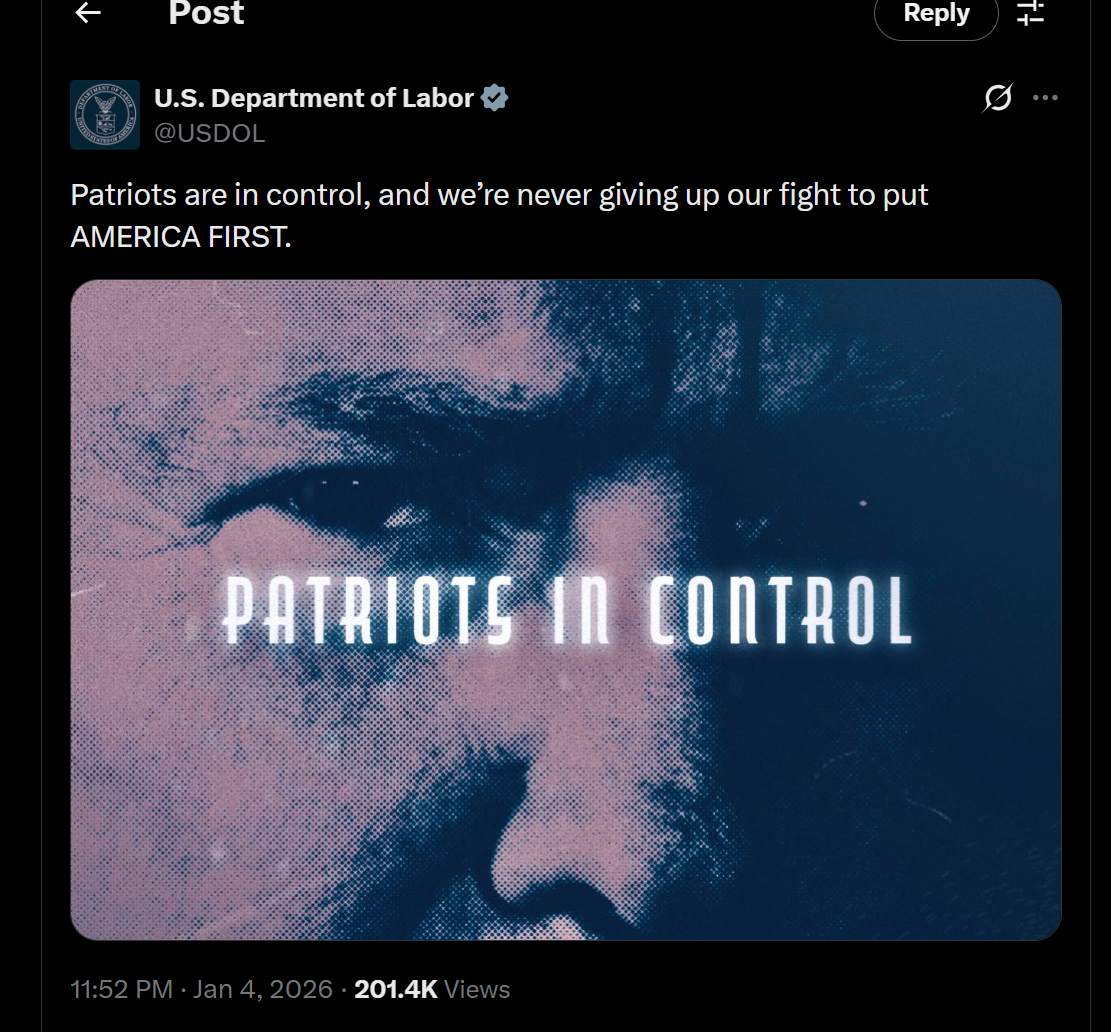Click the back arrow icon
The image size is (1111, 1032).
[89, 13]
